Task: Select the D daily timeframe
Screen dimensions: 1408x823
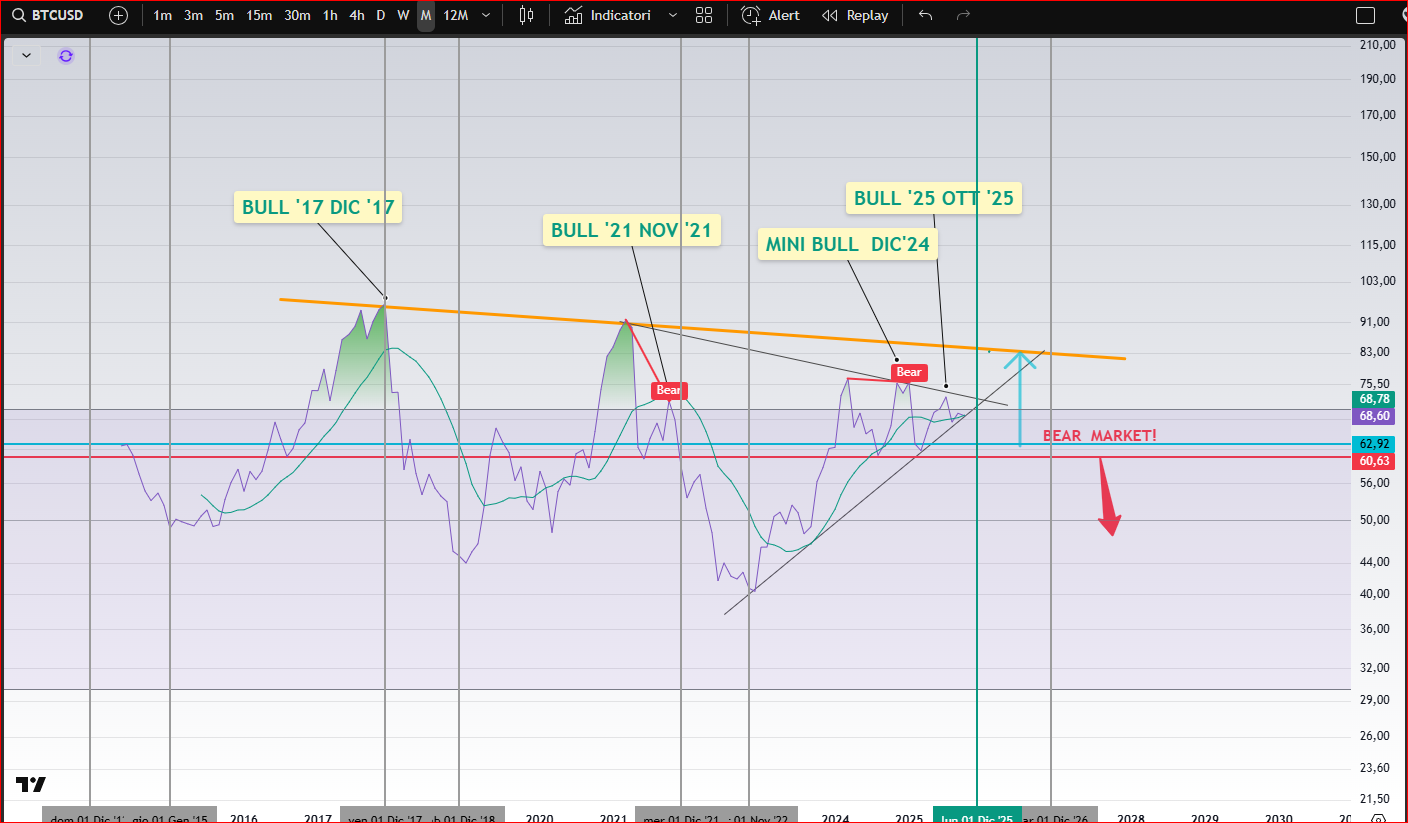Action: pyautogui.click(x=380, y=15)
